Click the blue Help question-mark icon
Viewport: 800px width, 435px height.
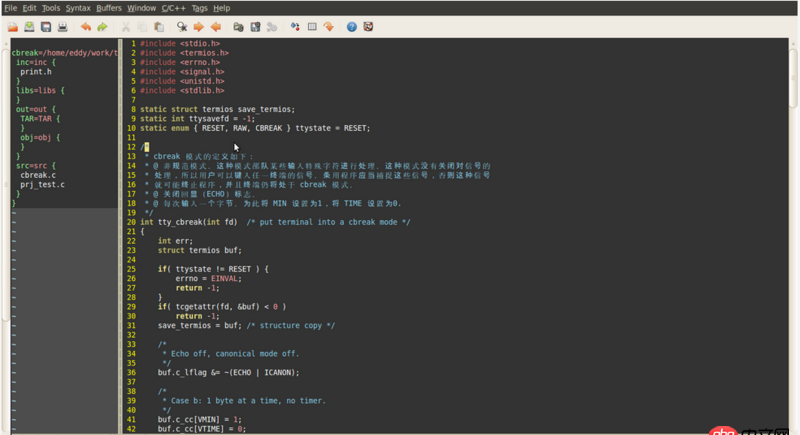(x=352, y=27)
